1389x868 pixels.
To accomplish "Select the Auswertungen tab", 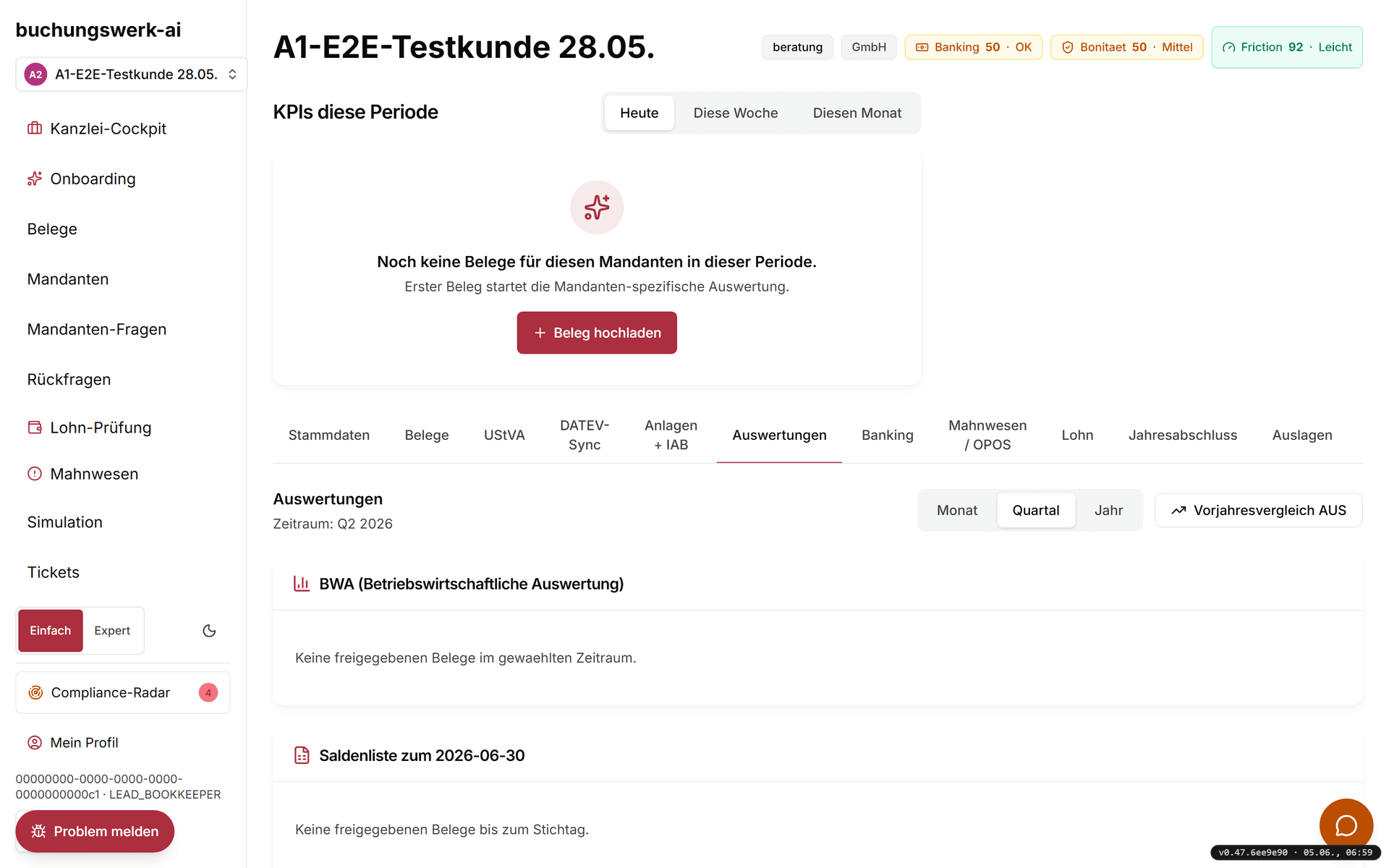I will (779, 435).
